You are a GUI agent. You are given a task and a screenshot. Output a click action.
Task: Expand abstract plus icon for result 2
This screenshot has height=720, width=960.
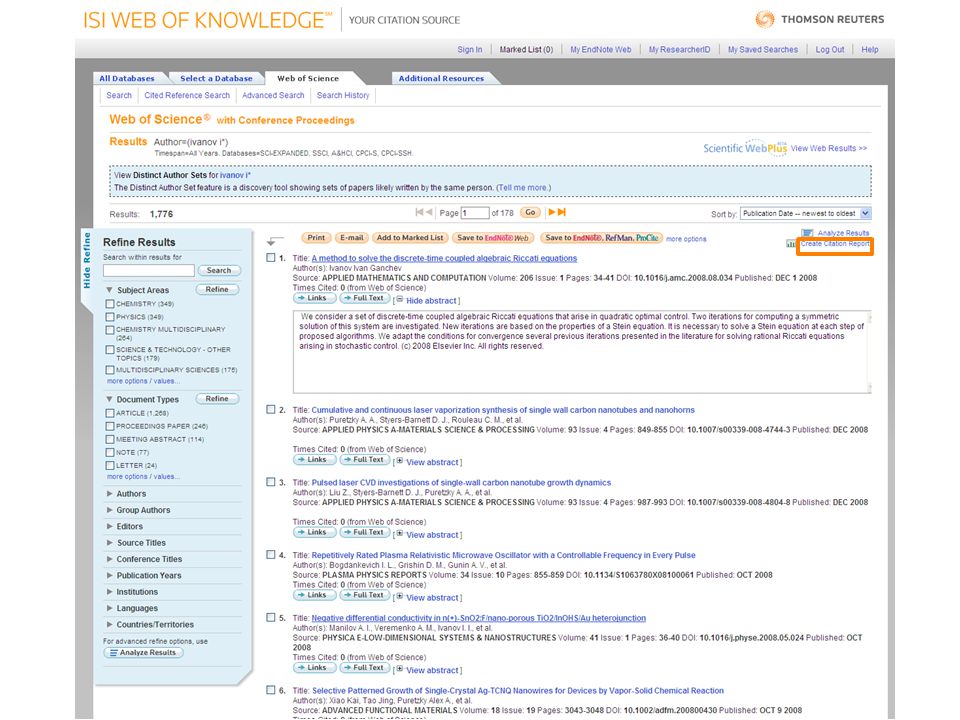coord(400,461)
